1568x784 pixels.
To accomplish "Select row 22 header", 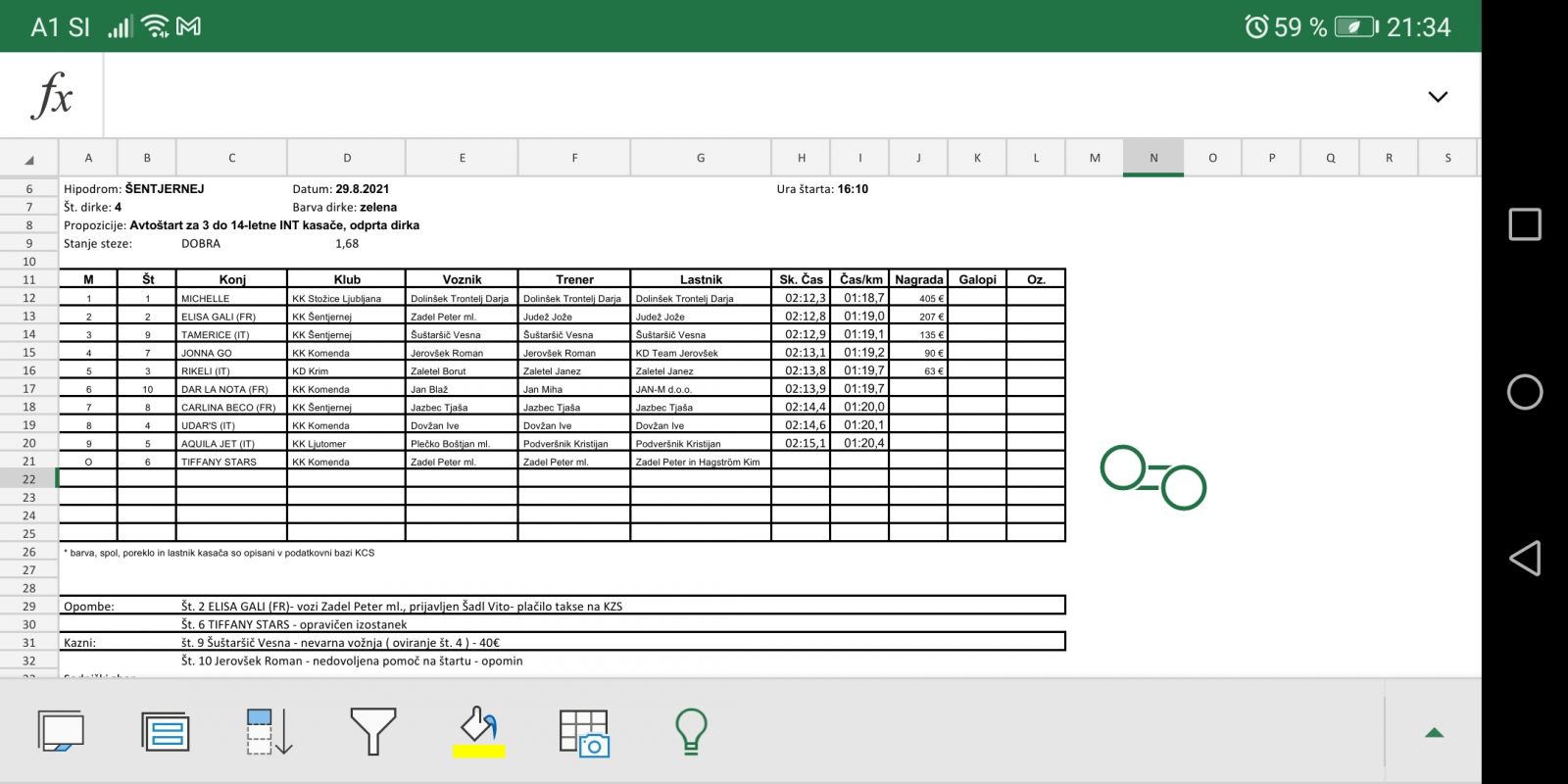I will click(29, 479).
